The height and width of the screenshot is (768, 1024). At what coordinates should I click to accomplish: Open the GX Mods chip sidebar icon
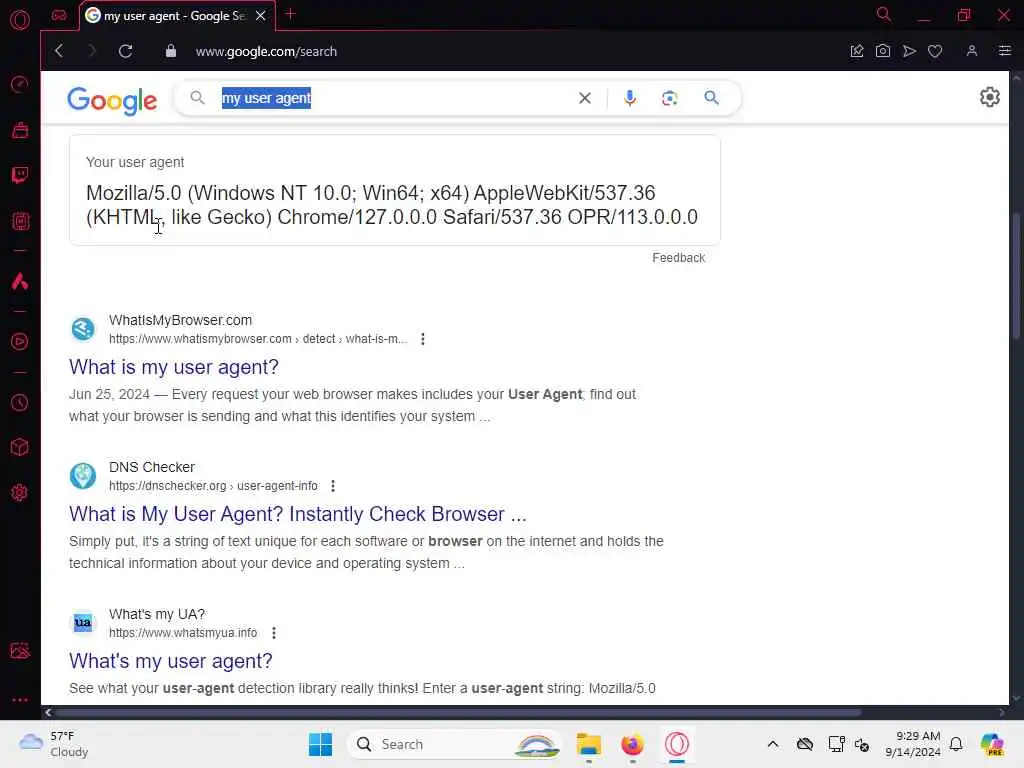(20, 221)
